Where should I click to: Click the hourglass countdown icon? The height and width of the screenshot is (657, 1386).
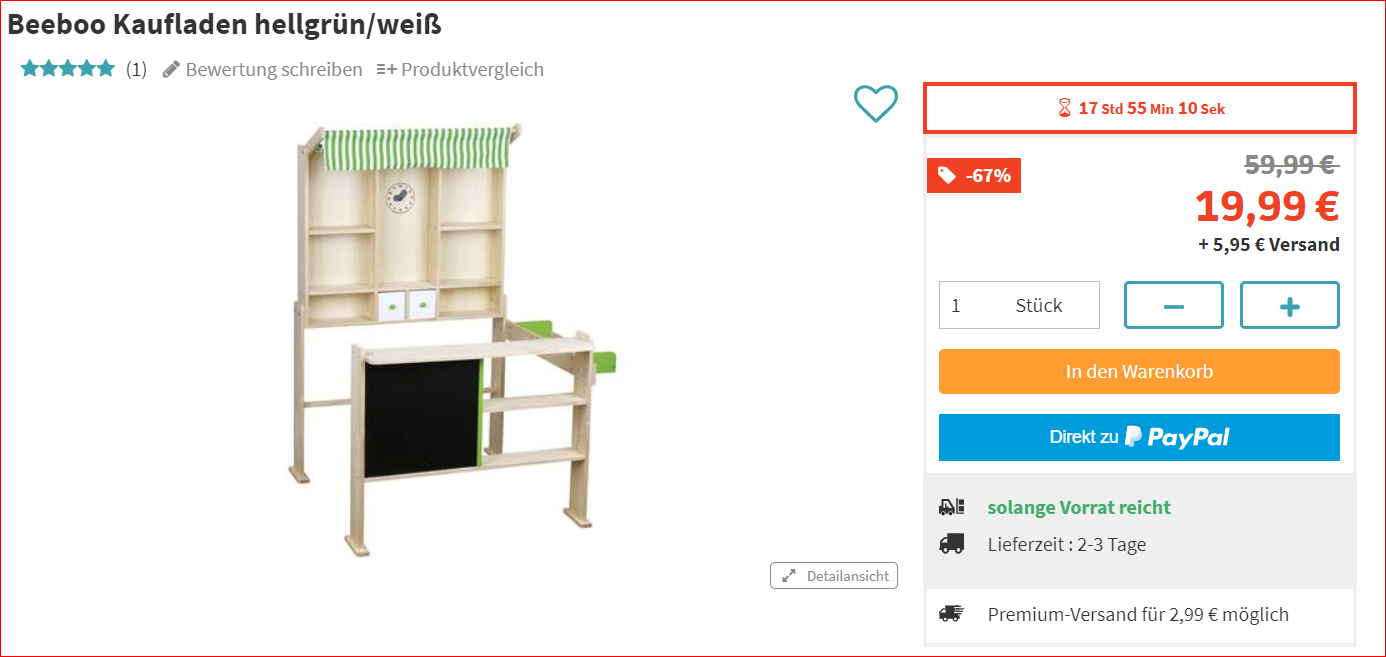[x=1065, y=108]
